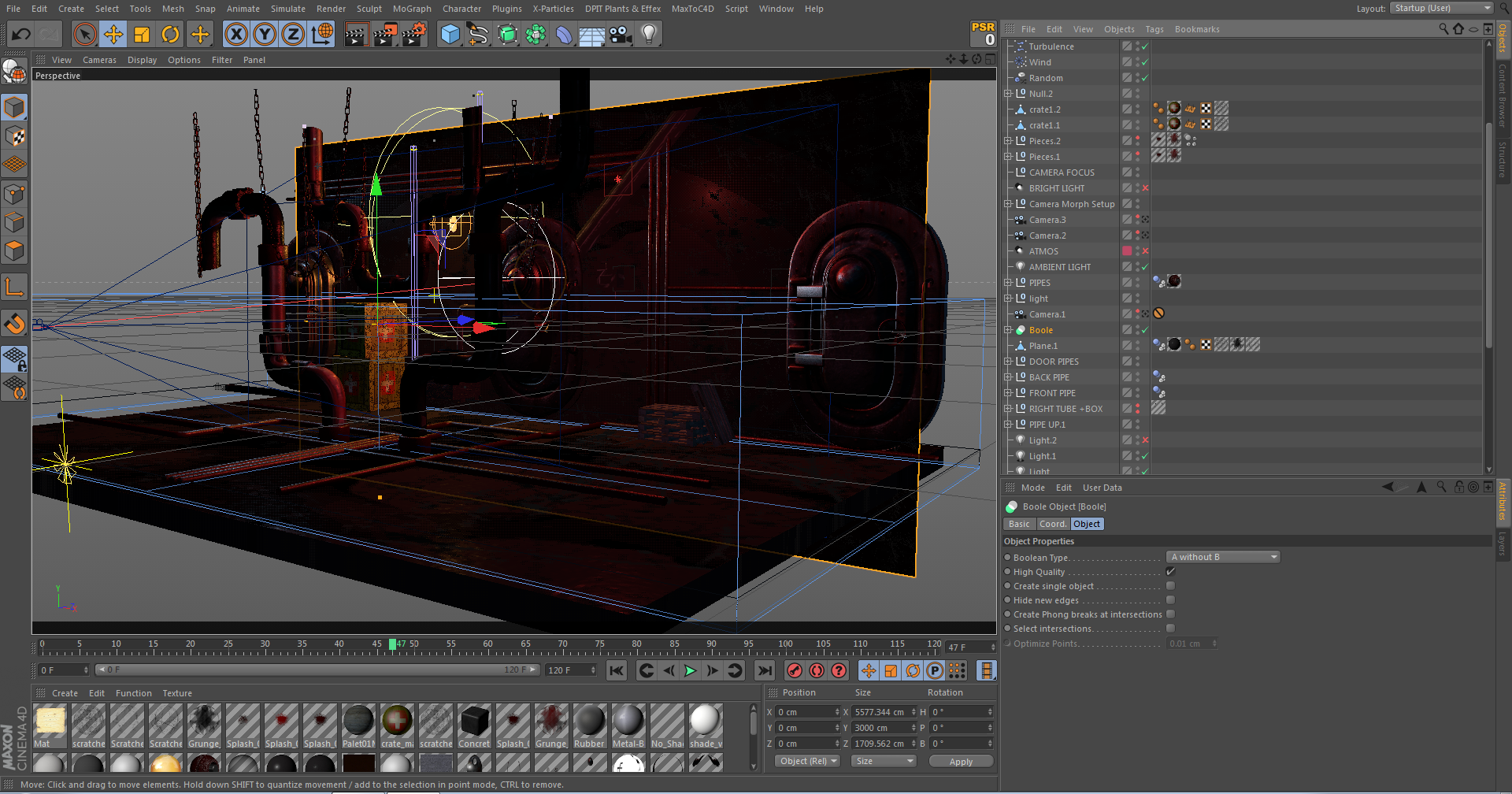The width and height of the screenshot is (1512, 794).
Task: Check the Hide new edges option
Action: tap(1170, 600)
